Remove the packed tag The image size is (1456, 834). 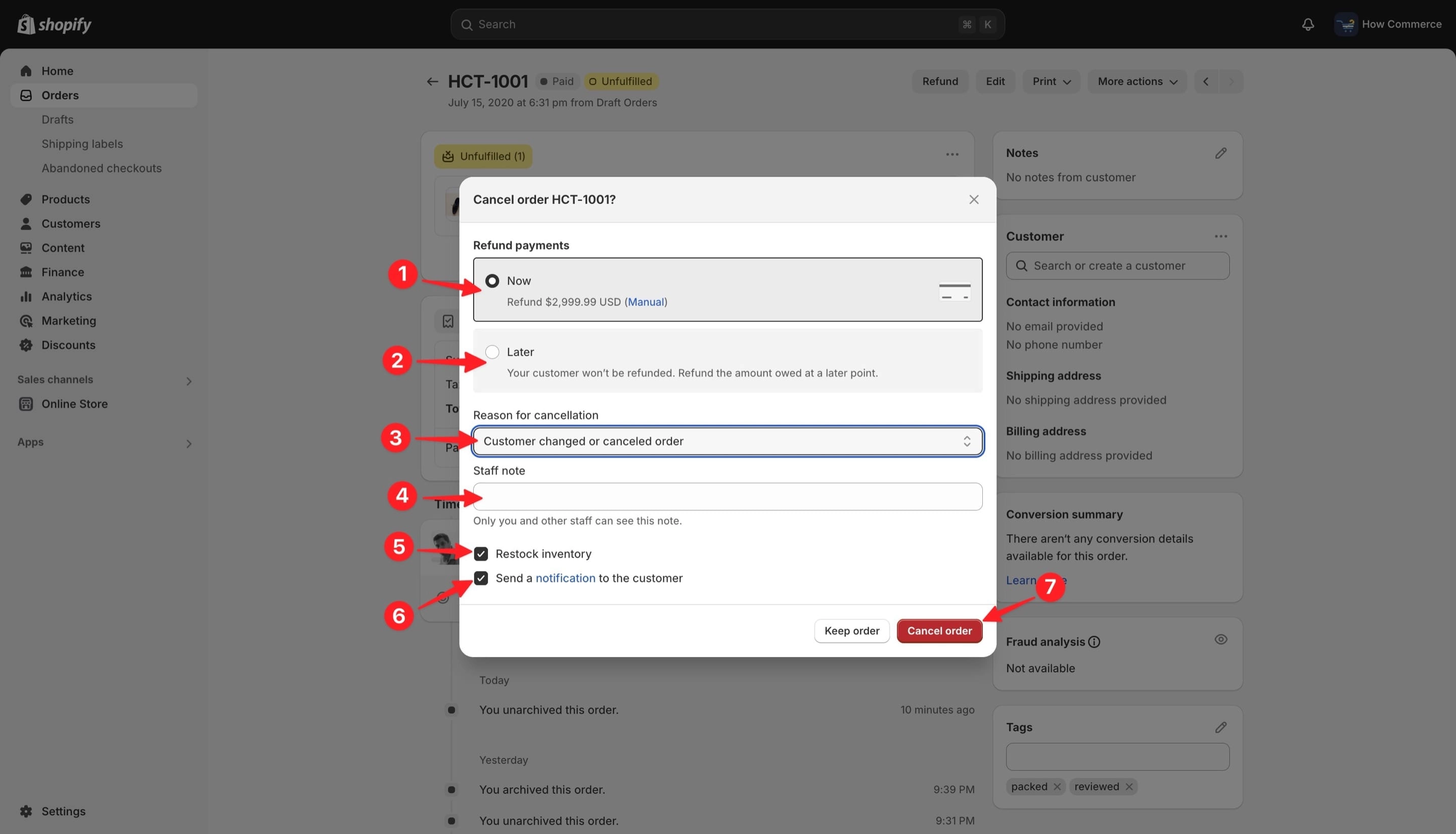pyautogui.click(x=1057, y=786)
